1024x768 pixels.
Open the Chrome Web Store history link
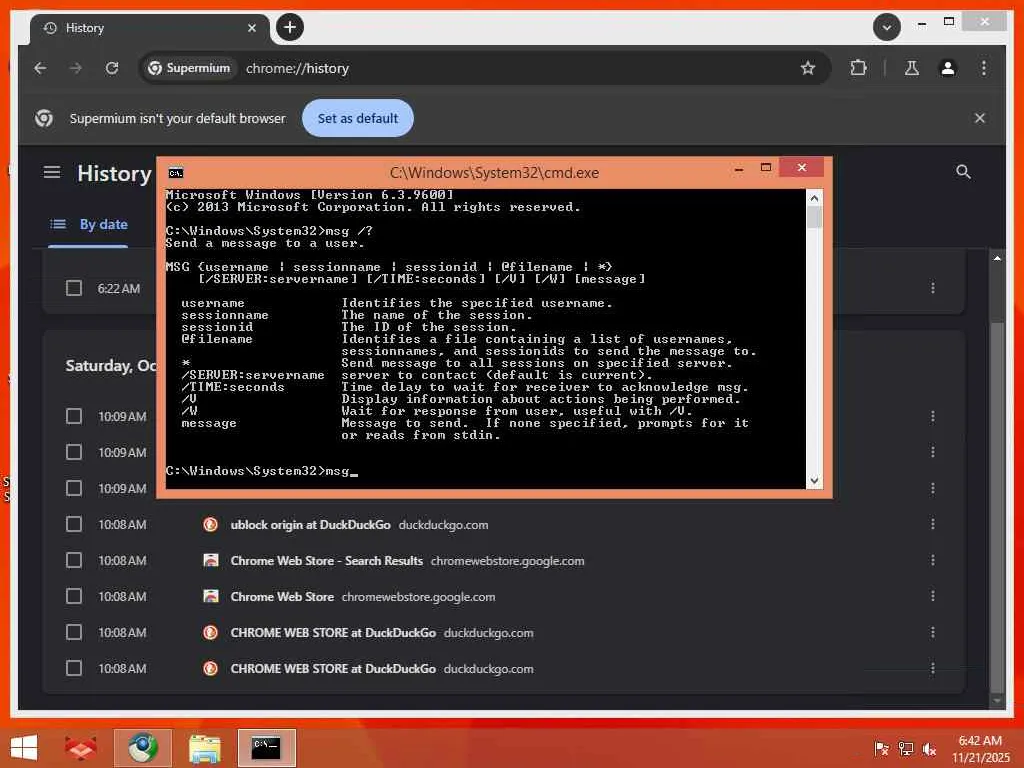tap(282, 596)
